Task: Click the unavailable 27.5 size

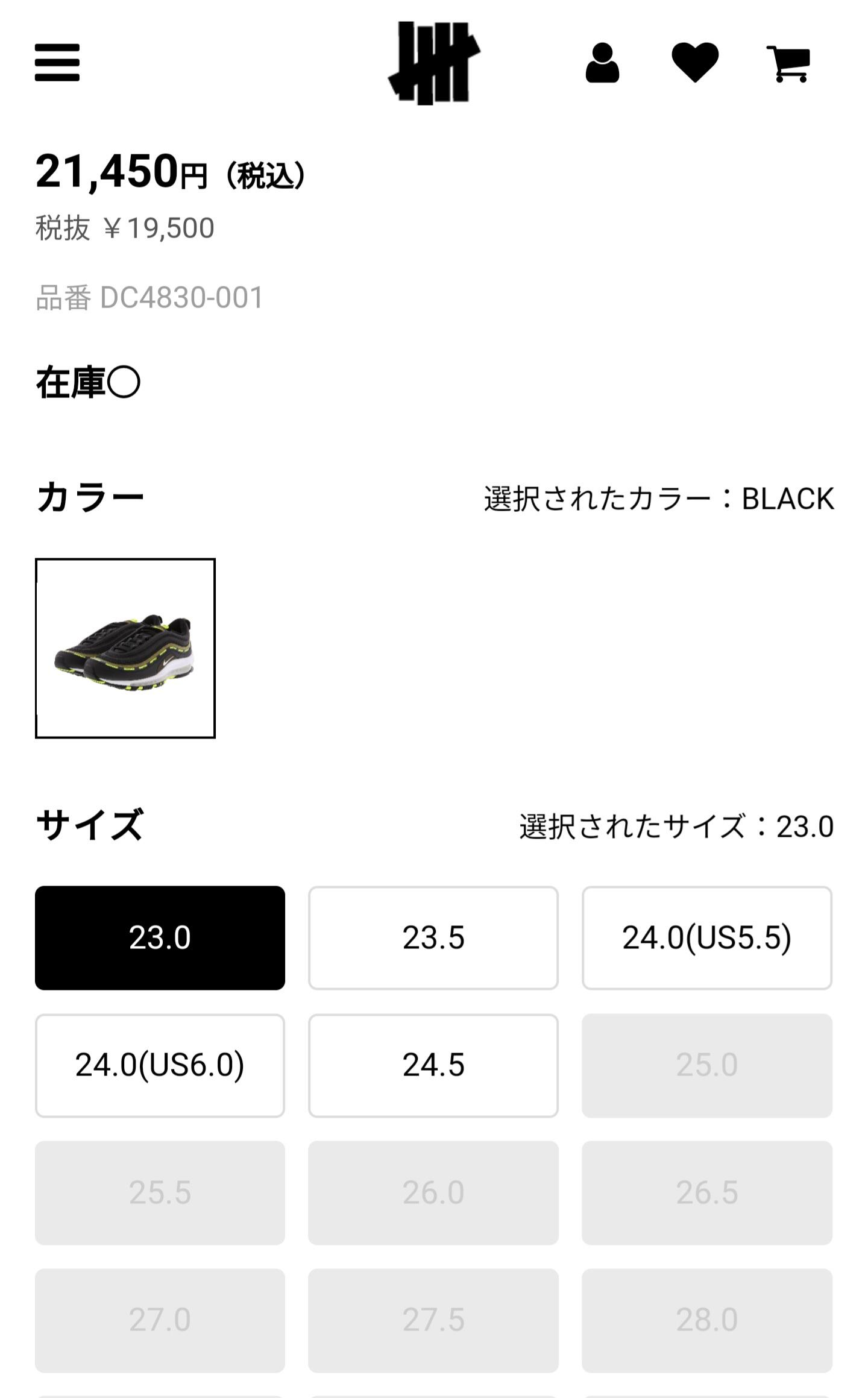Action: (433, 1320)
